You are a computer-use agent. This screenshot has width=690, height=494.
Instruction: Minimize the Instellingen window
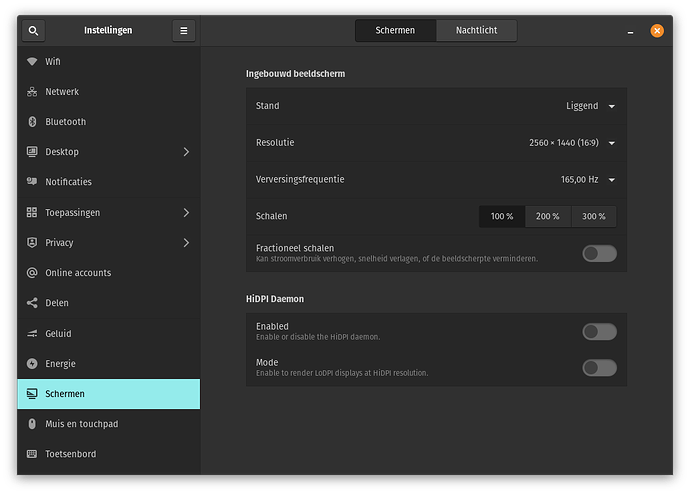(630, 31)
